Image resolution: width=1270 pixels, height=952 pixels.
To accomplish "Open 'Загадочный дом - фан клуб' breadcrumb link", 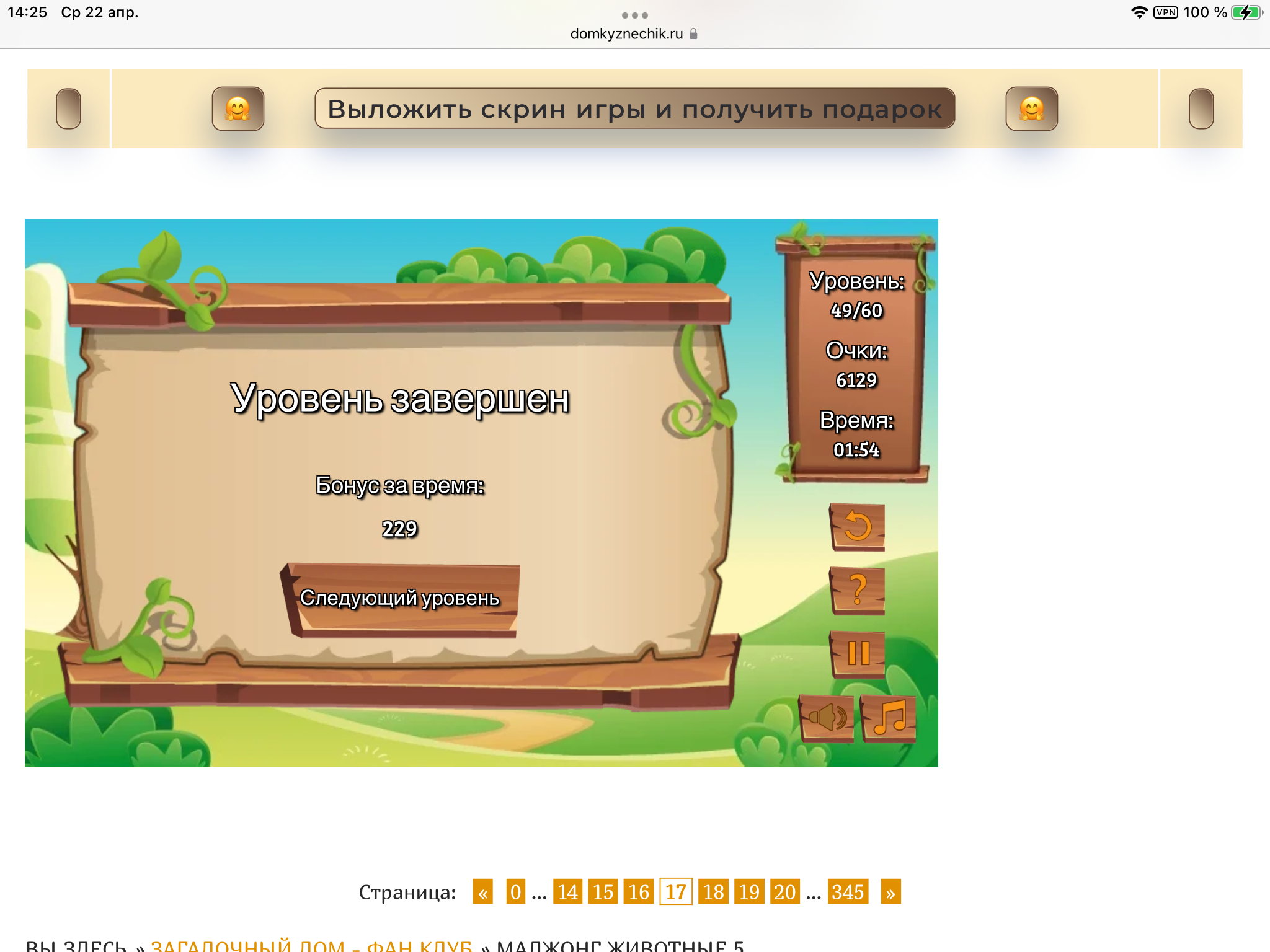I will point(311,945).
